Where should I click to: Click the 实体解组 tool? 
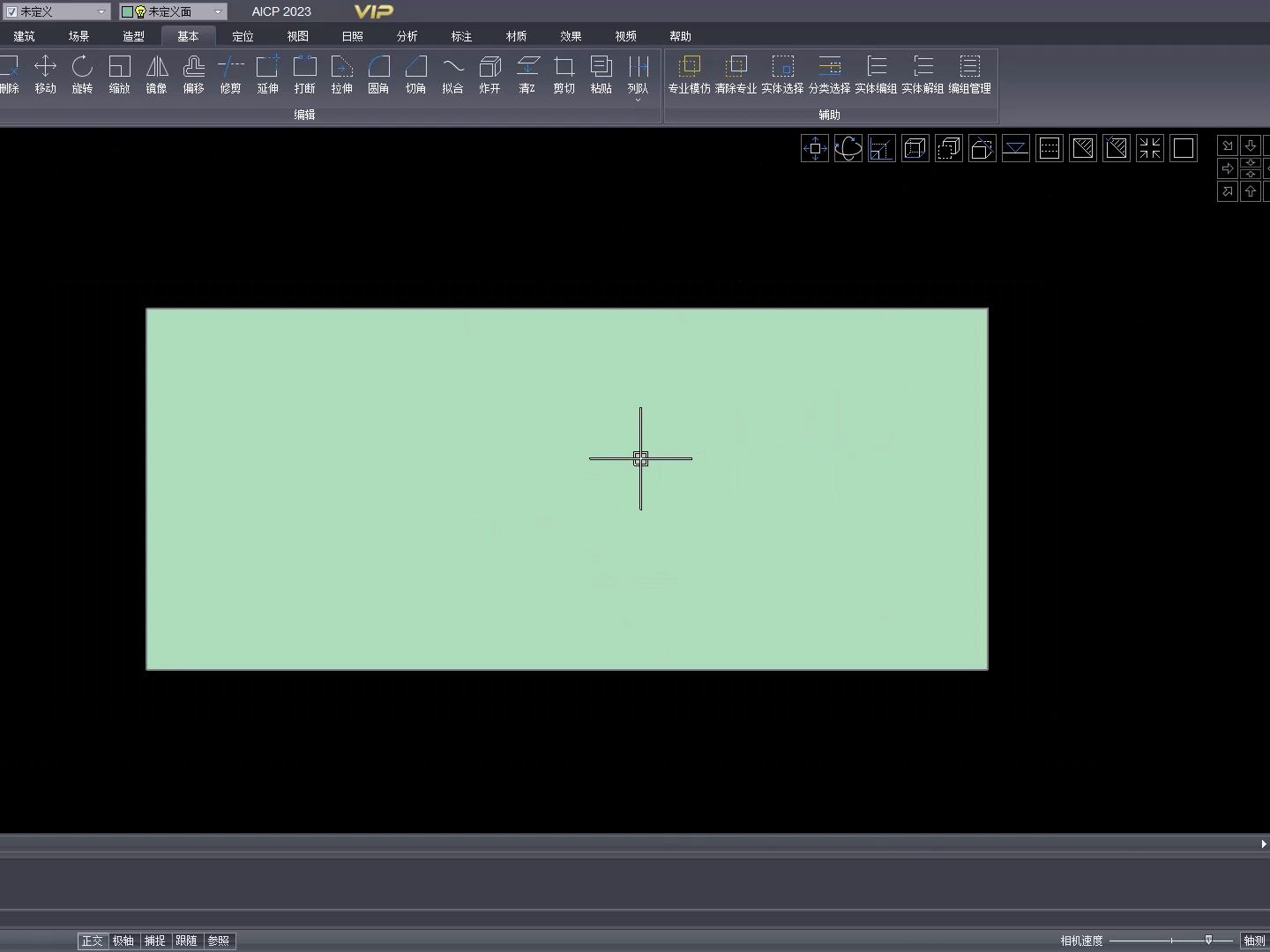(923, 75)
